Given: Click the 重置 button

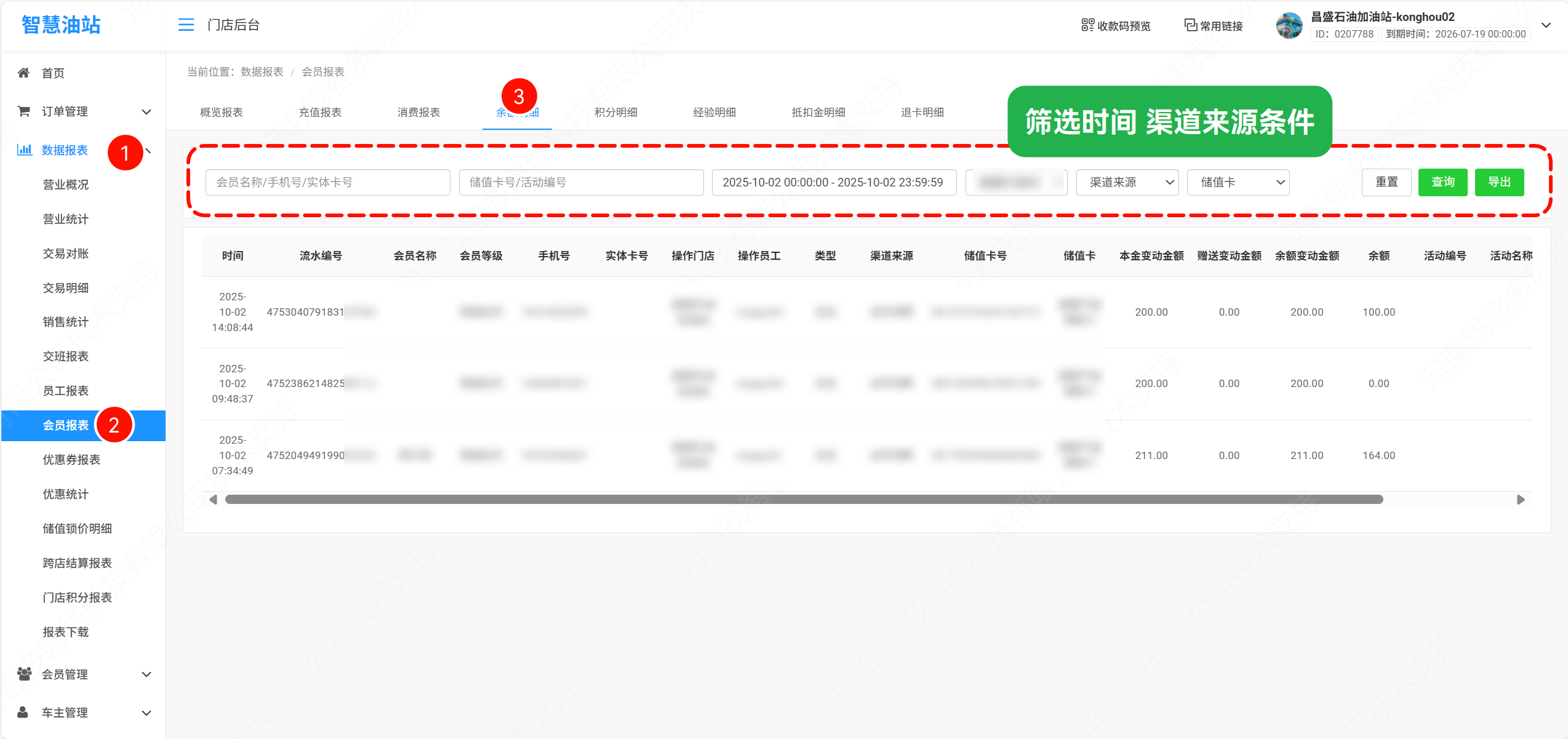Looking at the screenshot, I should (x=1386, y=182).
